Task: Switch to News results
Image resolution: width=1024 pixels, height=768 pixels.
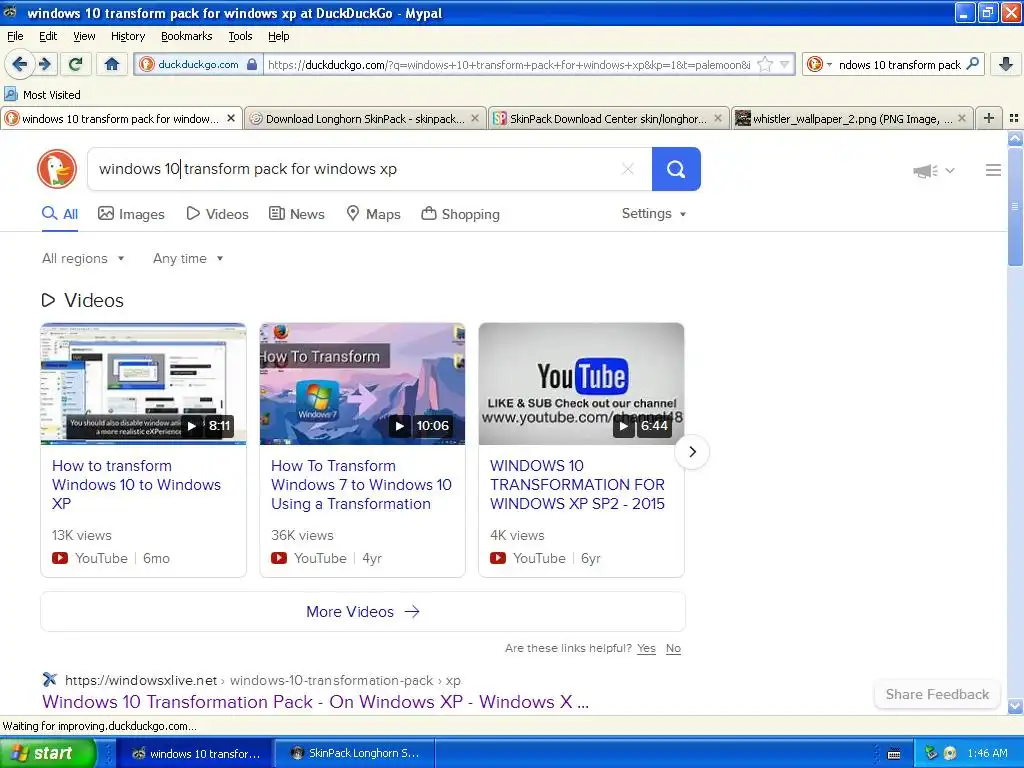Action: [296, 214]
